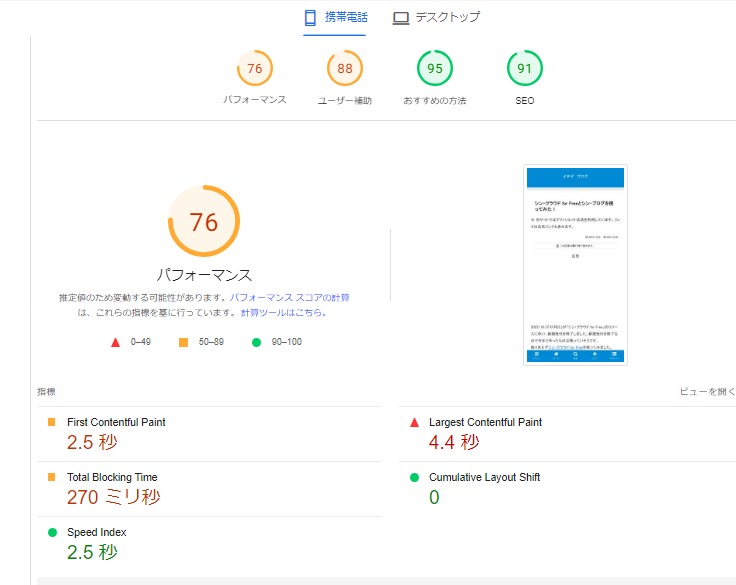Jump to the パフォーマンス 76 score gauge at top
The width and height of the screenshot is (736, 585).
[255, 69]
